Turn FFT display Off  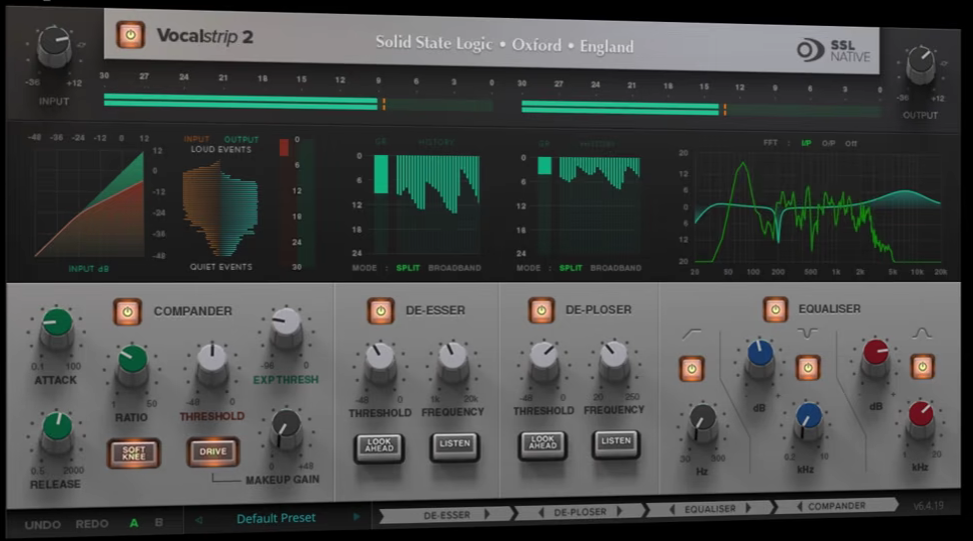851,143
